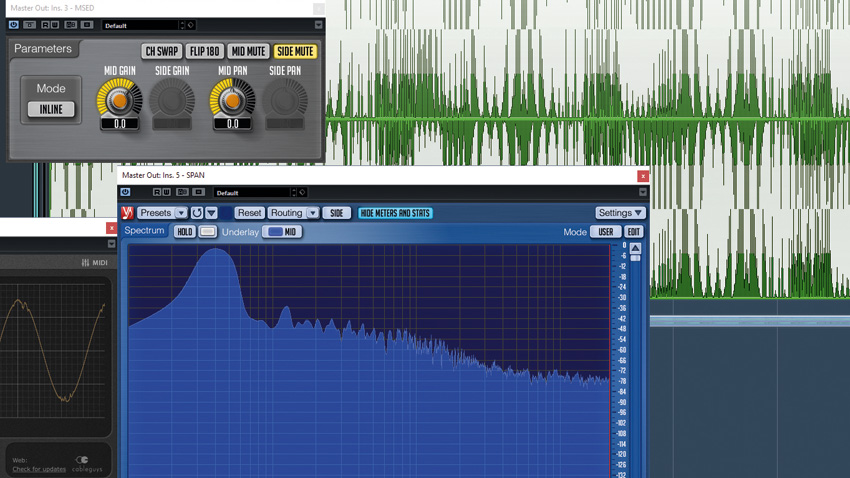The image size is (850, 478).
Task: Open the Settings dropdown in SPAN
Action: [x=620, y=213]
